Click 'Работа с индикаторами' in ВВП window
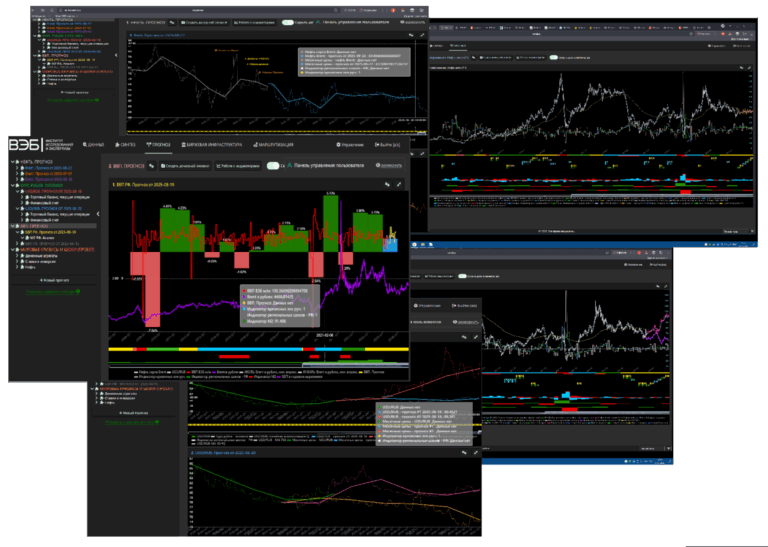 [238, 166]
